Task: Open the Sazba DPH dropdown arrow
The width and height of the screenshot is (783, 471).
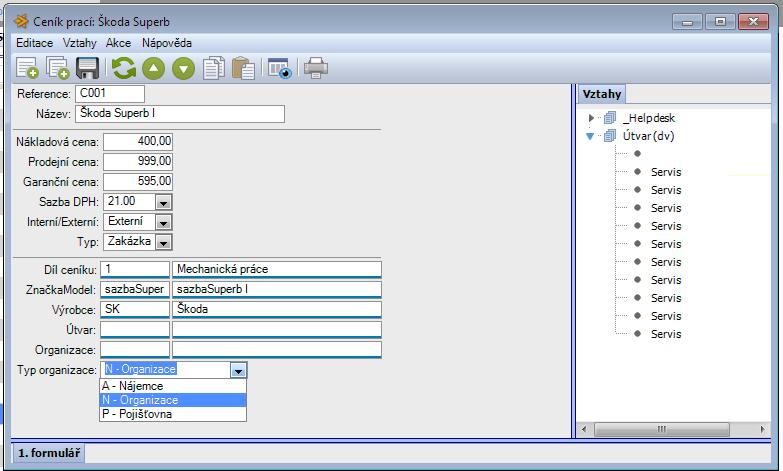Action: click(163, 202)
